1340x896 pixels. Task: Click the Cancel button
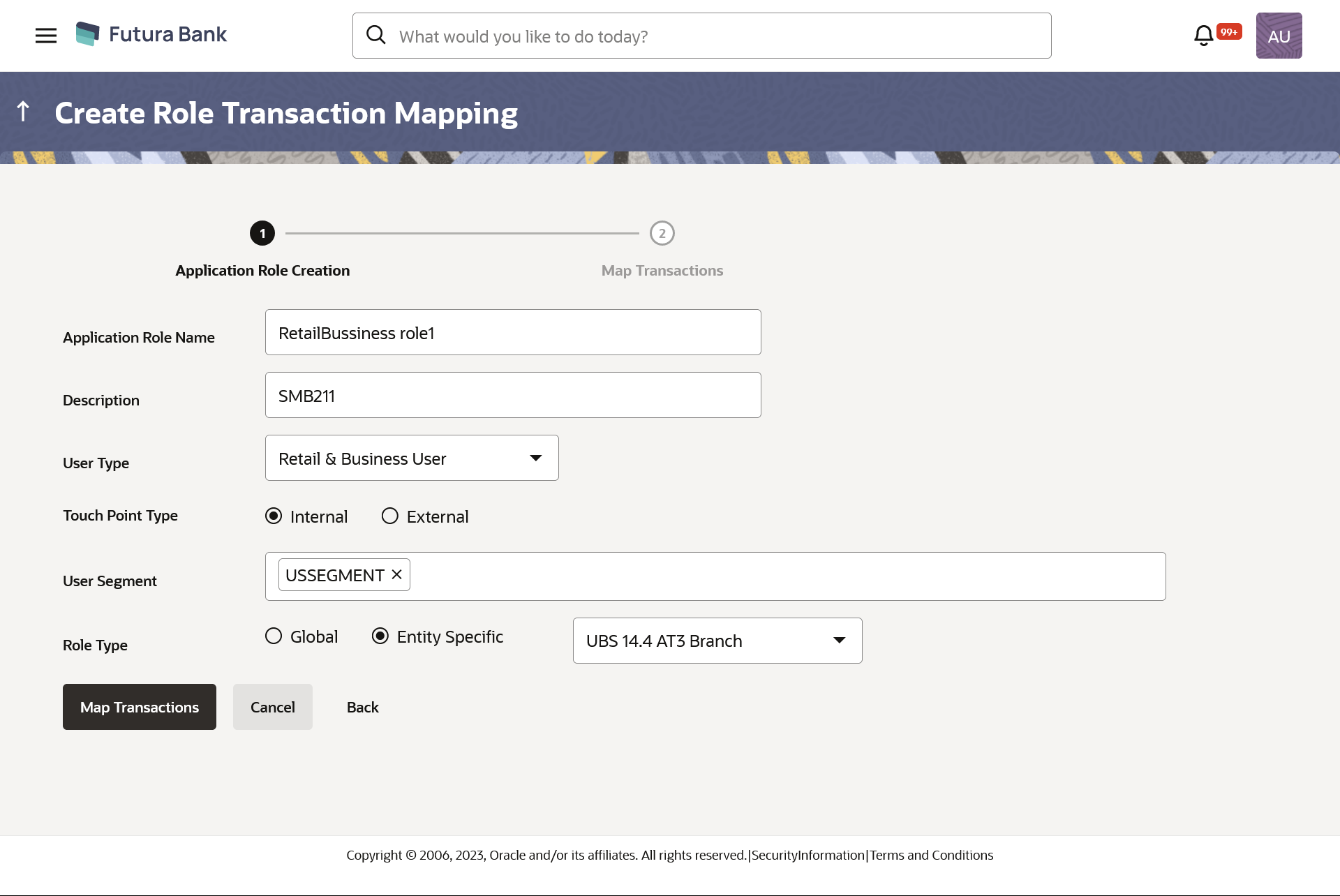click(x=272, y=706)
